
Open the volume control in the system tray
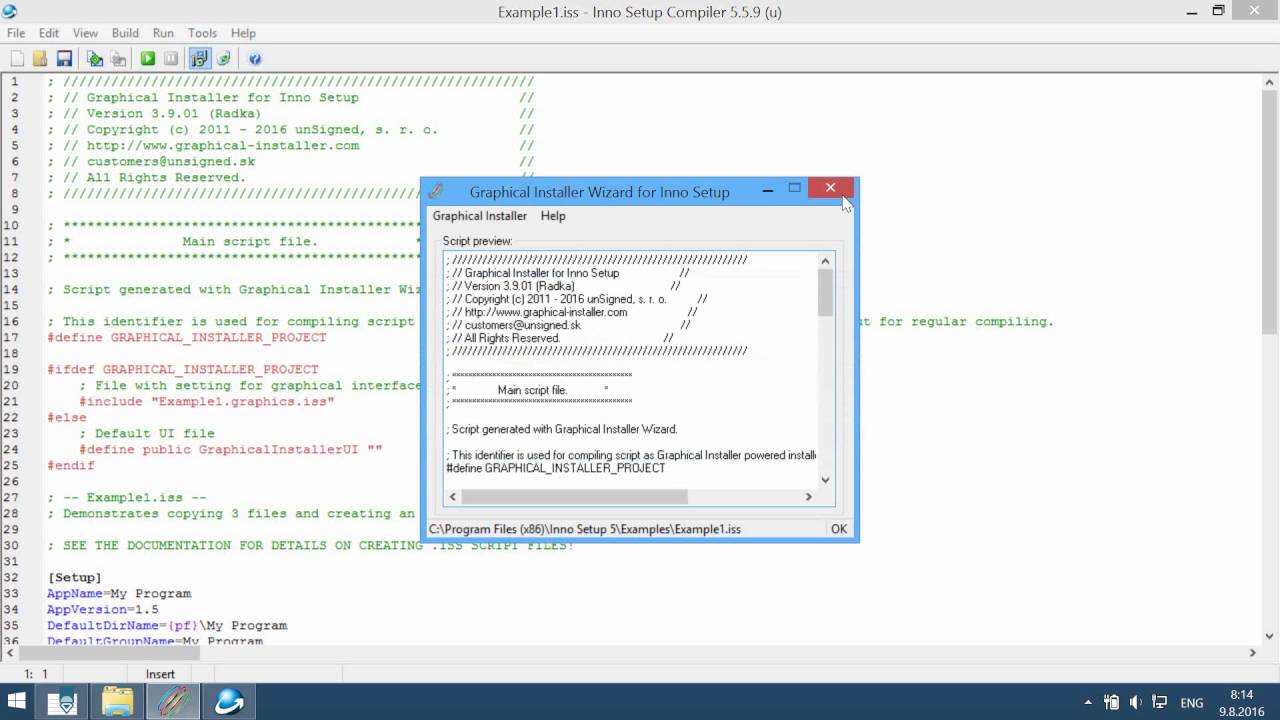pos(1136,702)
